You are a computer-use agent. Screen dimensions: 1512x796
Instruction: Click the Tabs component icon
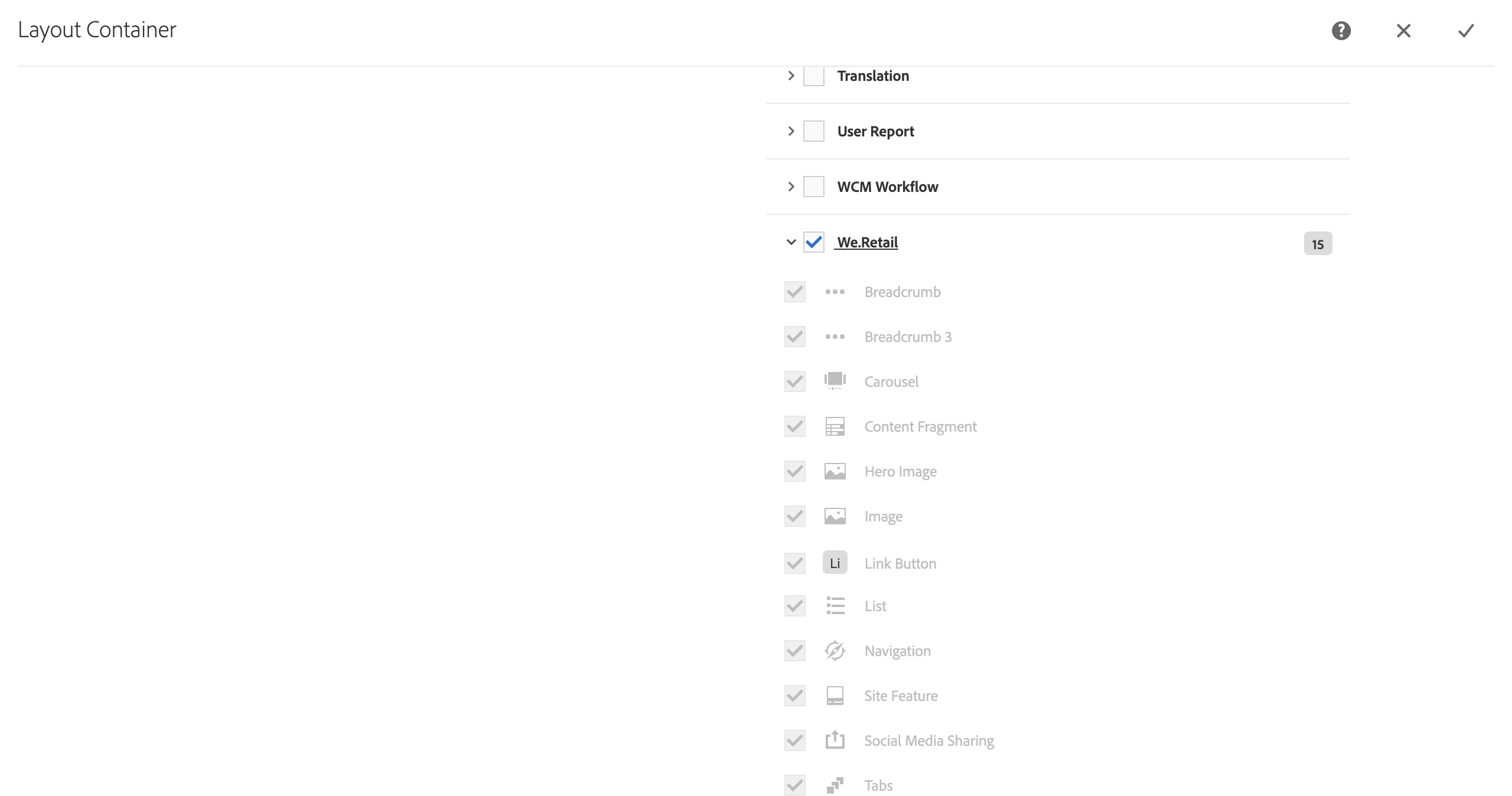coord(835,785)
